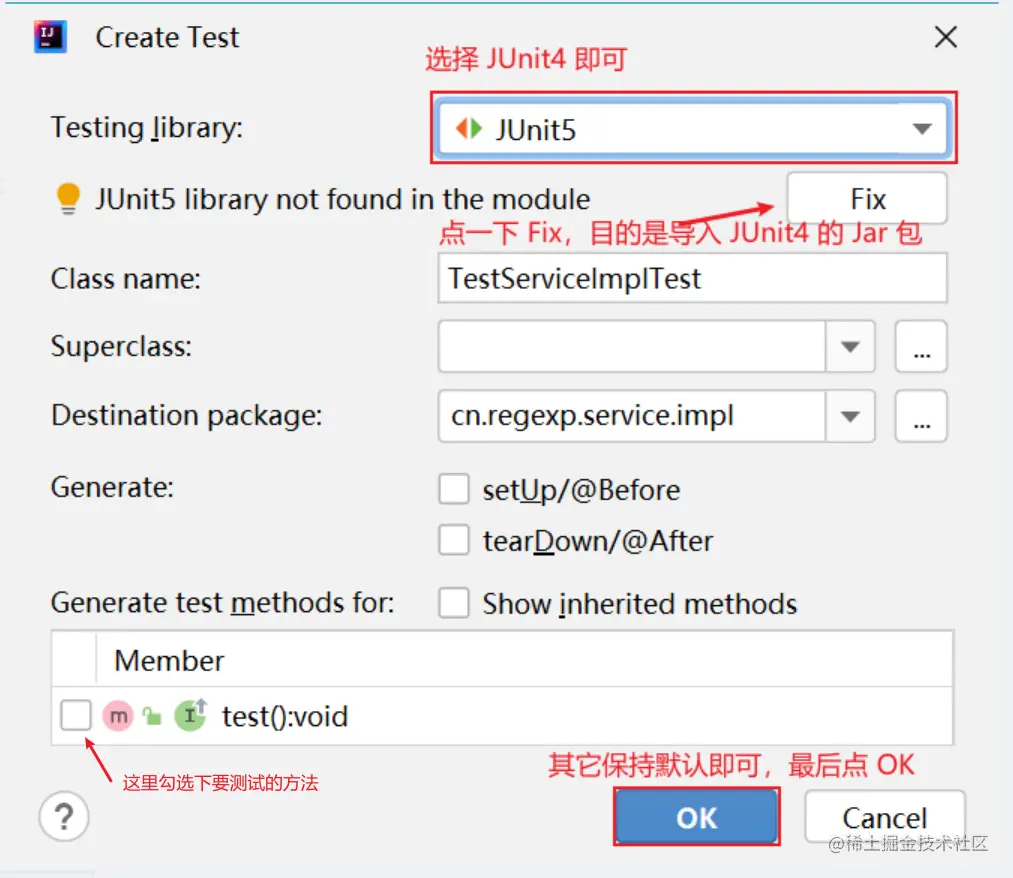Viewport: 1013px width, 878px height.
Task: Click the yellow lightbulb warning icon
Action: [x=68, y=198]
